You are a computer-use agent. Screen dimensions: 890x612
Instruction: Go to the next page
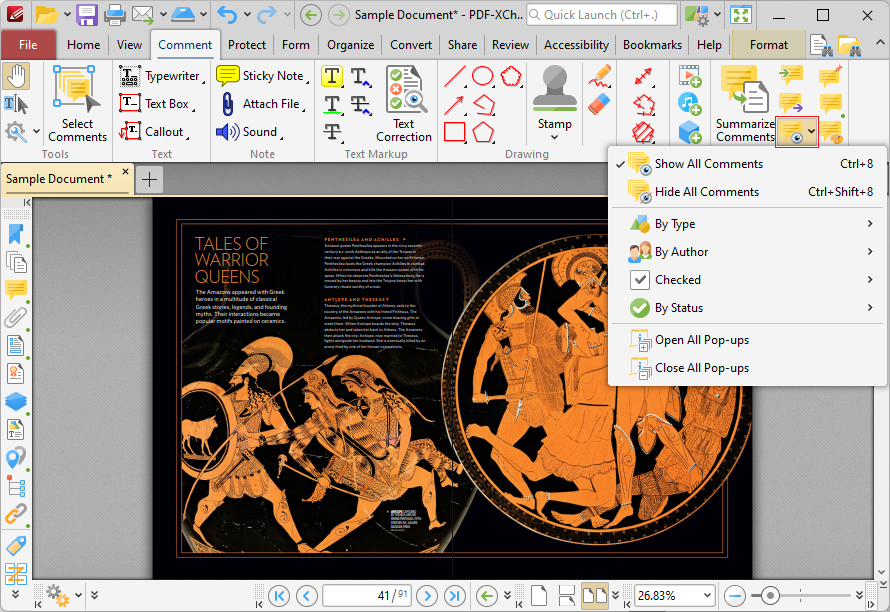tap(427, 596)
